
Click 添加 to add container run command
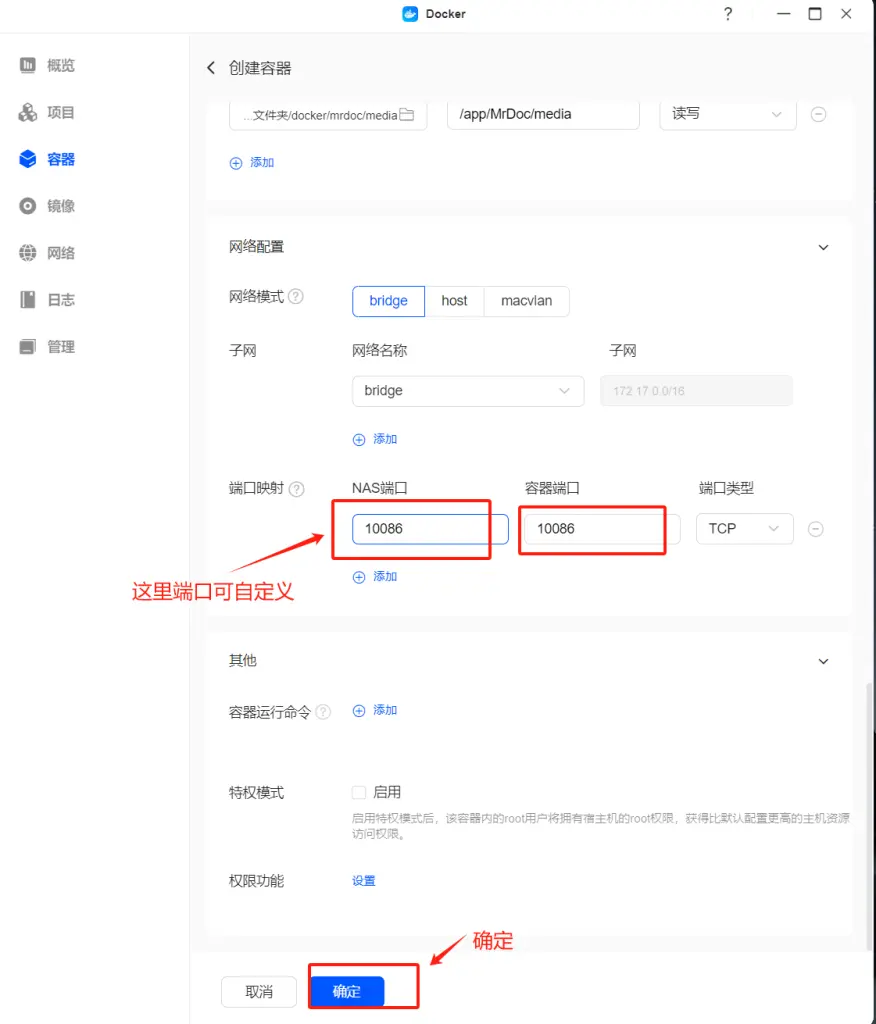375,711
